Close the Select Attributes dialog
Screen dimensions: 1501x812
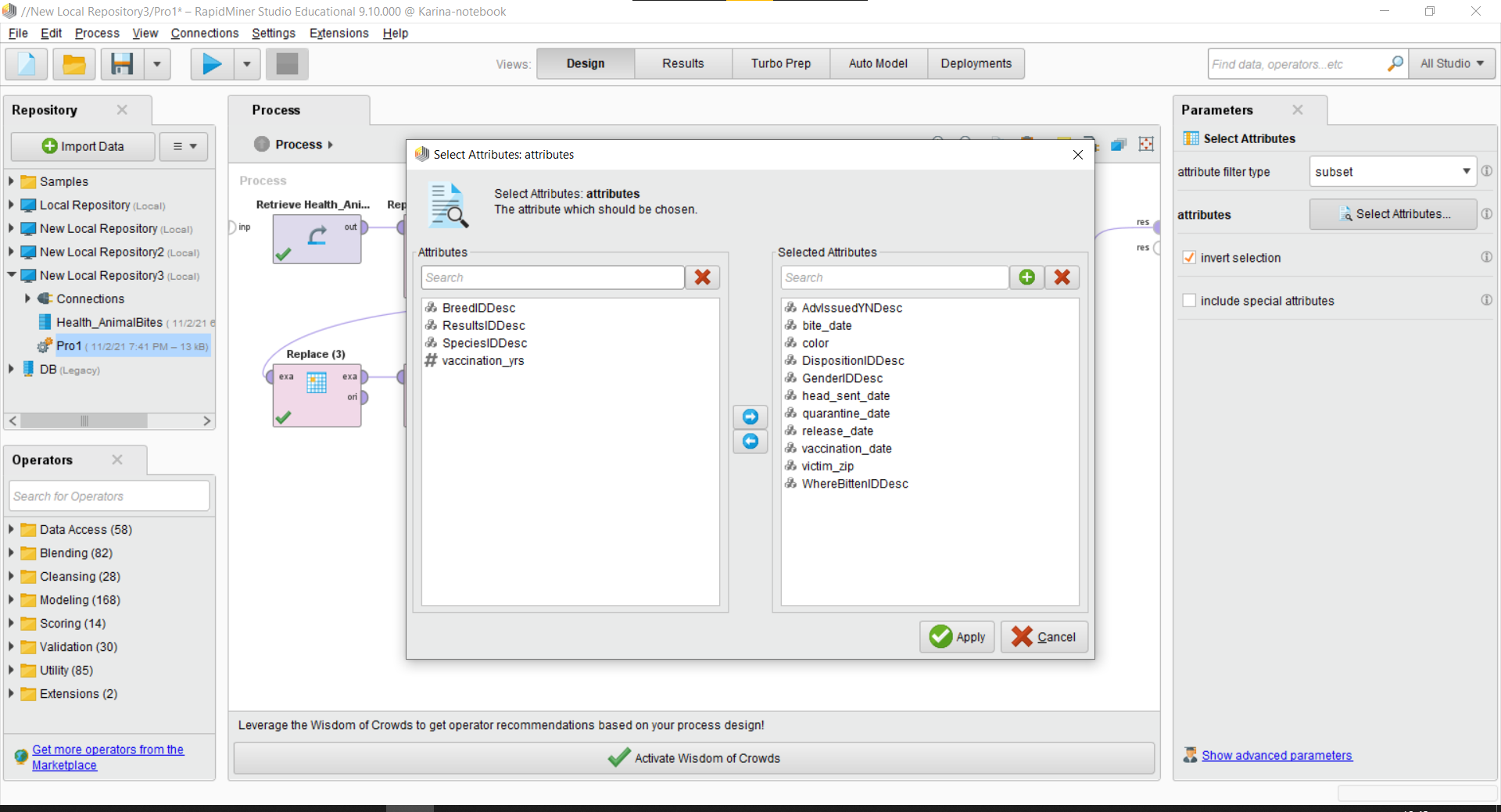[1077, 155]
